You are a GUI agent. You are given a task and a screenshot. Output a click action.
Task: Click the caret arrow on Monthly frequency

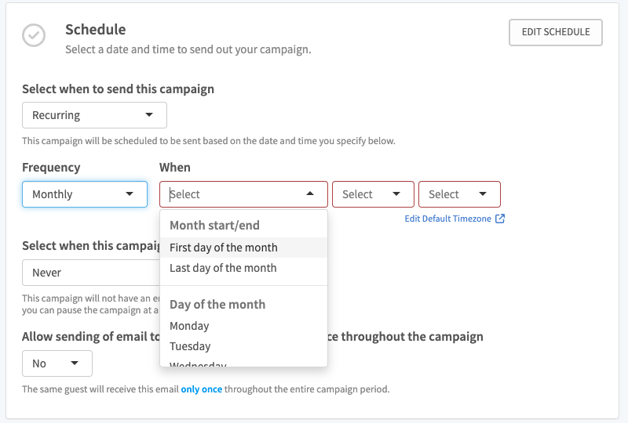pyautogui.click(x=130, y=194)
